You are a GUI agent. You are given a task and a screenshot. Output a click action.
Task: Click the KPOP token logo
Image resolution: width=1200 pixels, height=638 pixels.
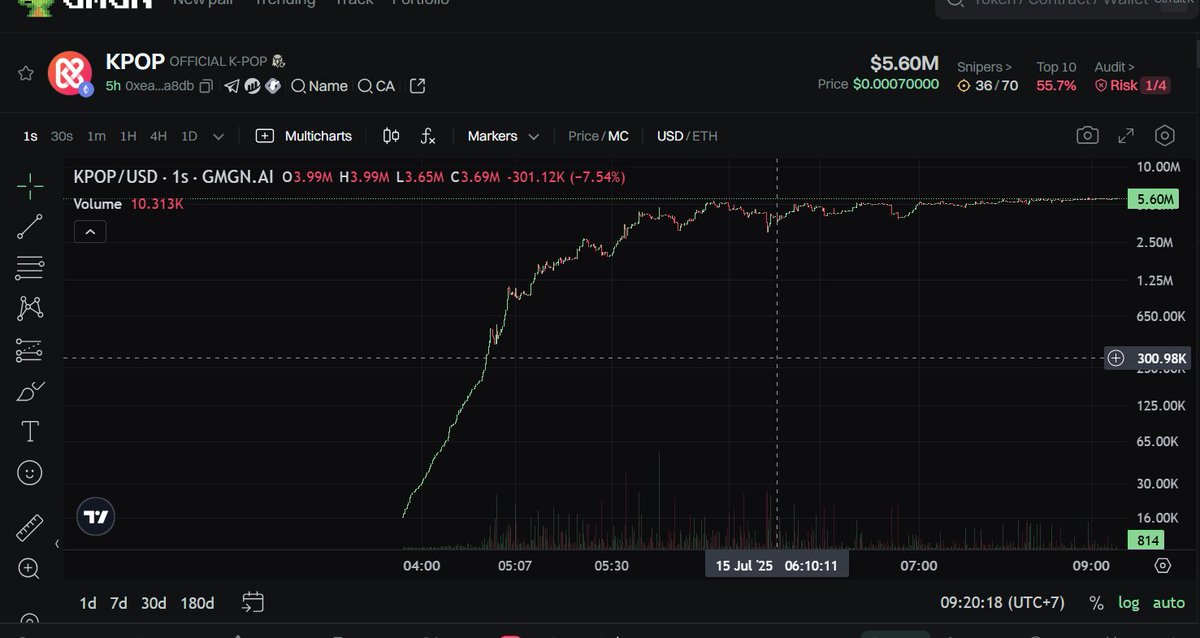(x=70, y=73)
